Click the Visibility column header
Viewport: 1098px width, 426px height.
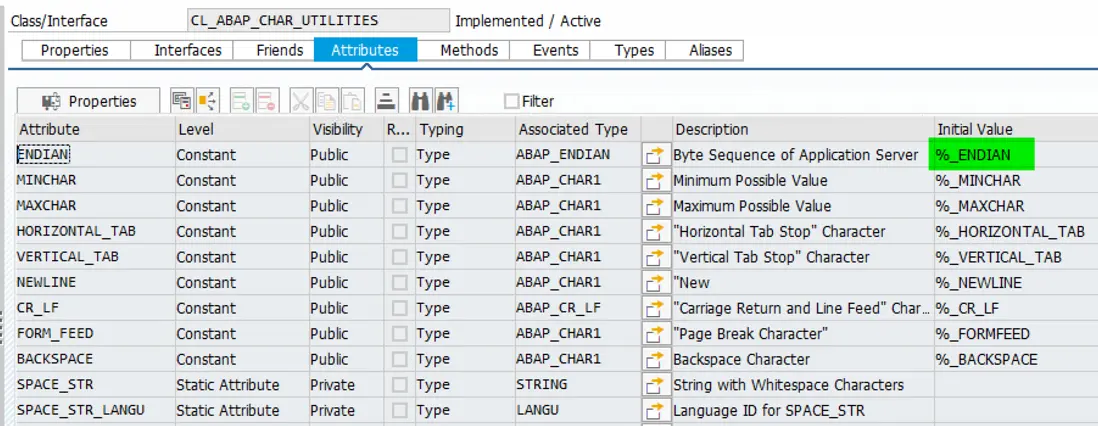click(337, 129)
